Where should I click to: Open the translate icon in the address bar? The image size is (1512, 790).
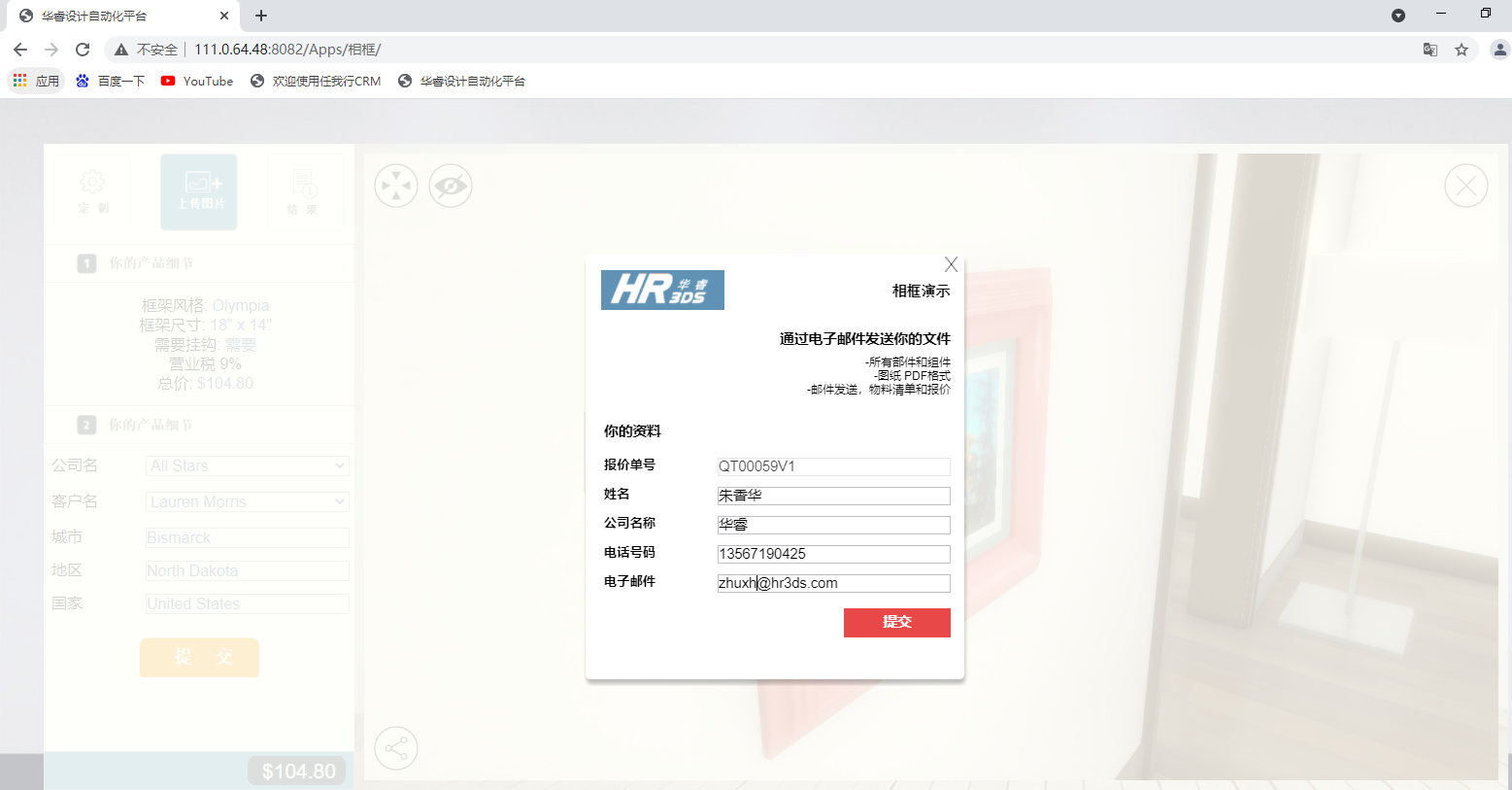pyautogui.click(x=1430, y=49)
